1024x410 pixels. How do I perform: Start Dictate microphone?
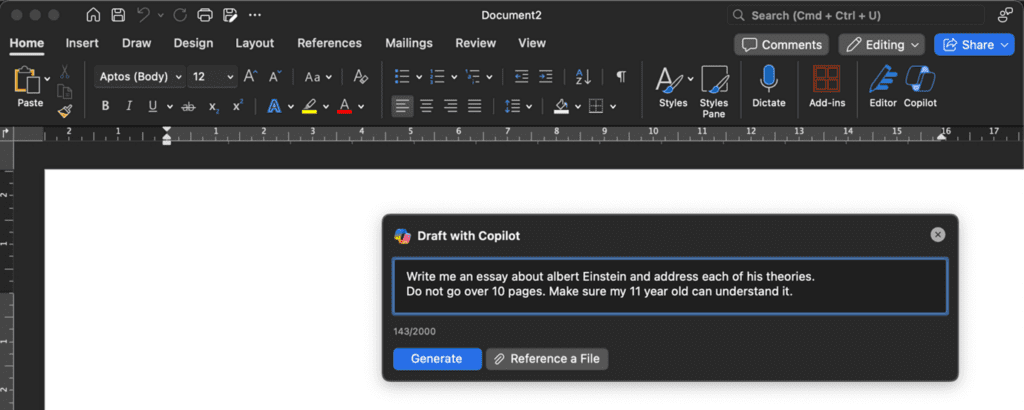[x=769, y=87]
